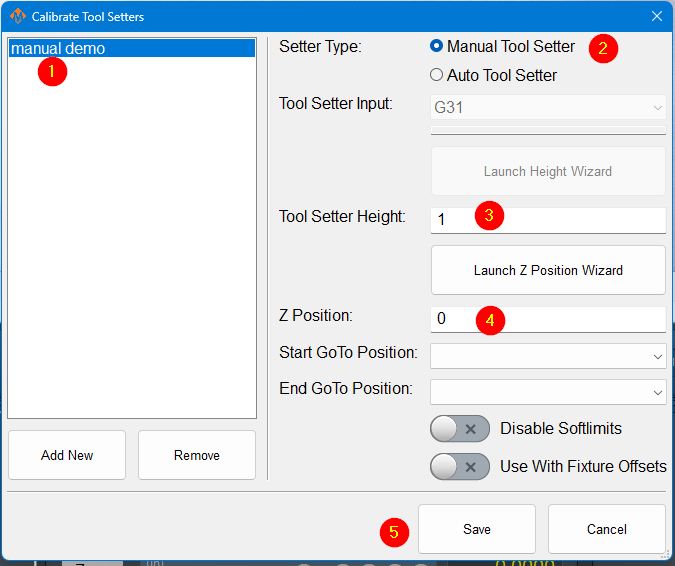Close the Calibrate Tool Setters dialog
The image size is (675, 566).
point(657,16)
